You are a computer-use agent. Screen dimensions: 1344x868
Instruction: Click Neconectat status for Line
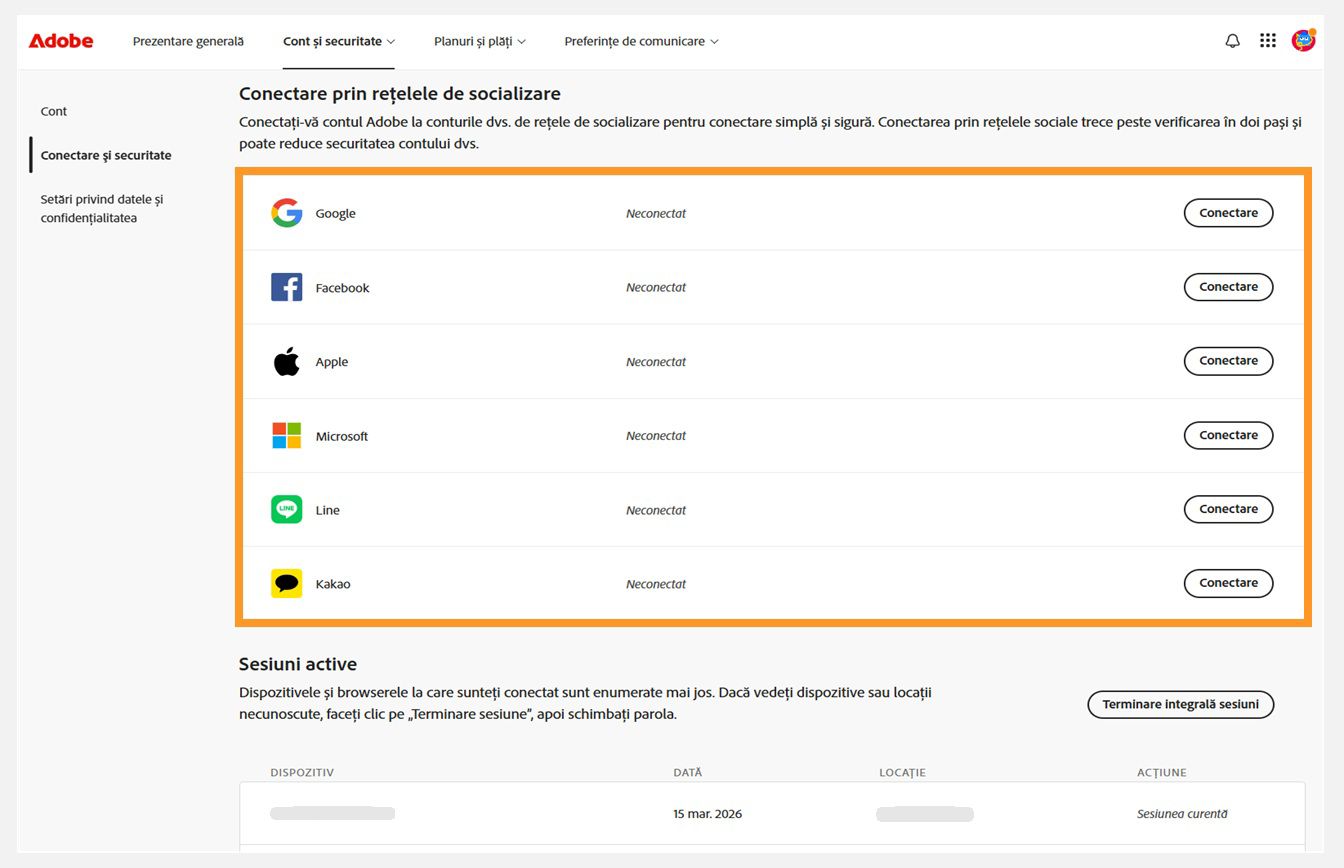(x=656, y=510)
